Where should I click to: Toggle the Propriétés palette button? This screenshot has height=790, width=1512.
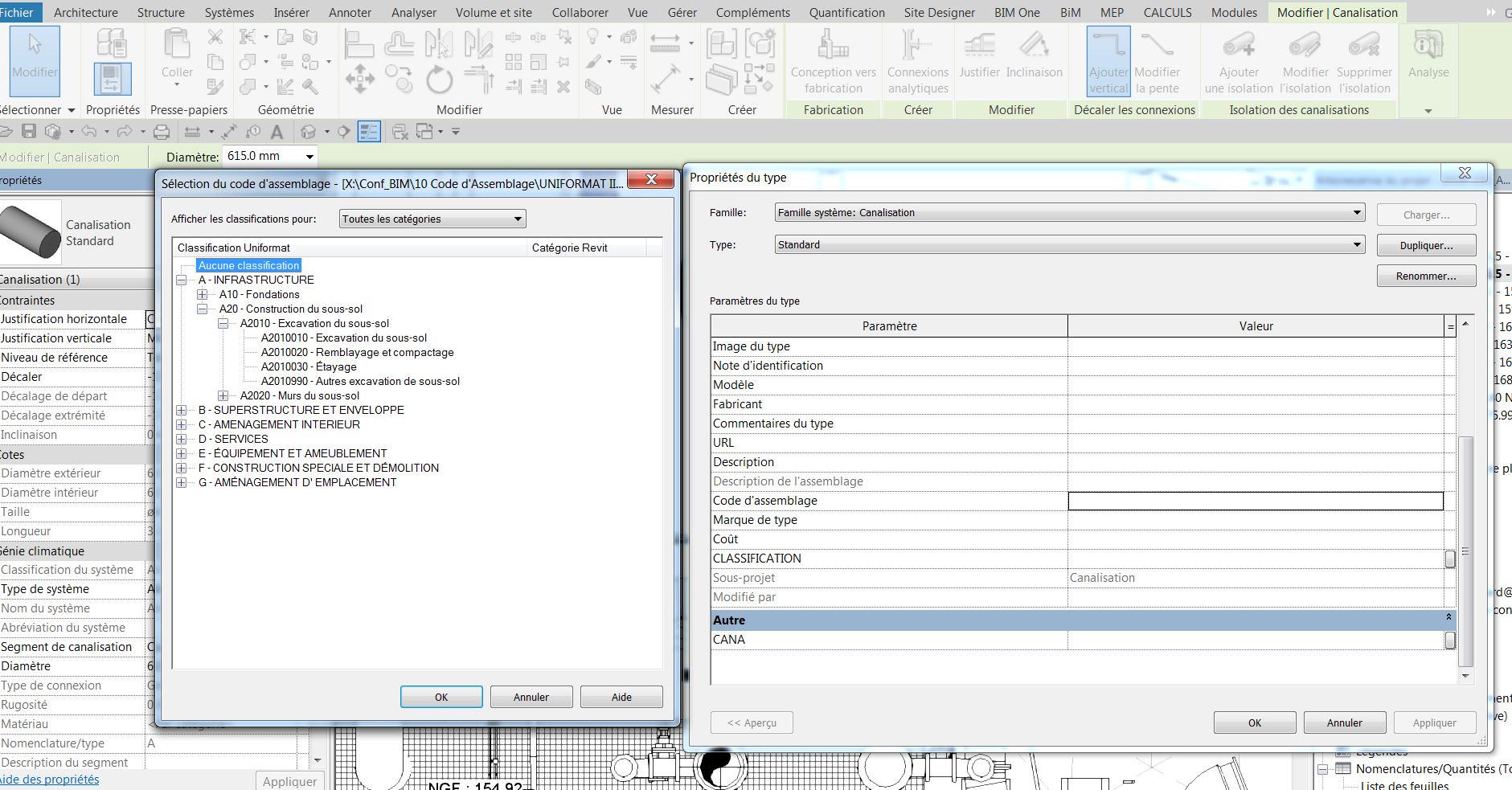click(x=113, y=80)
